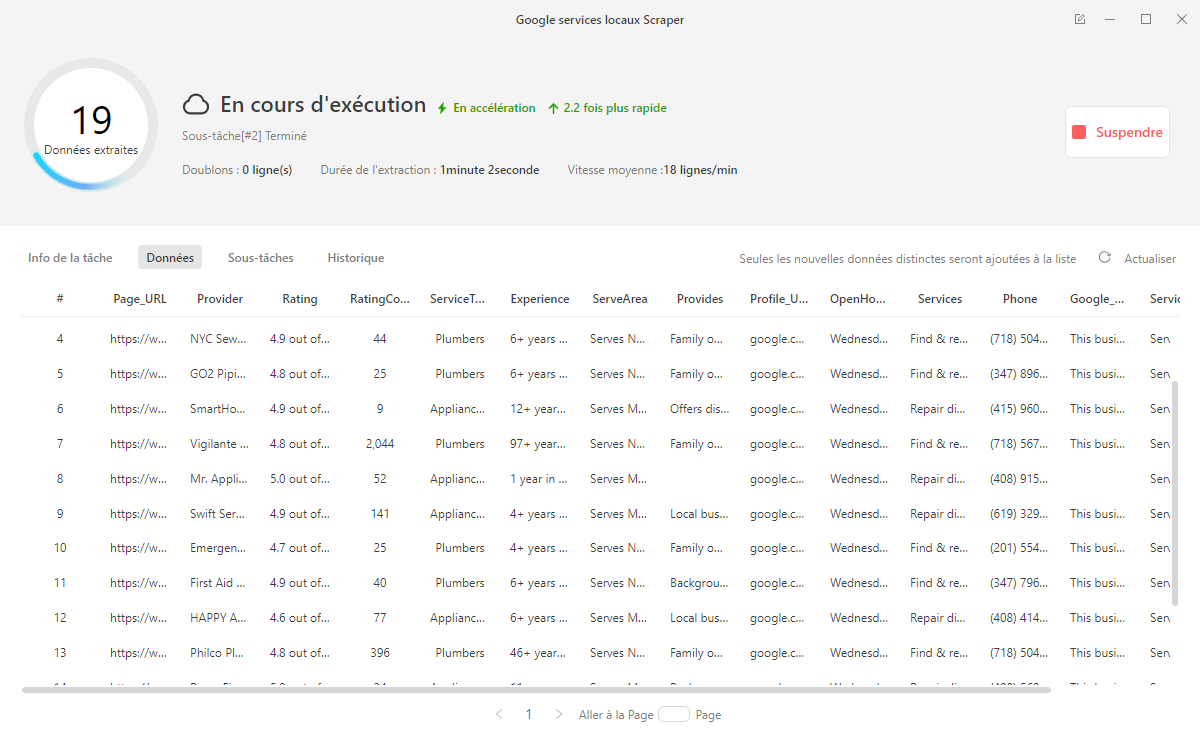The height and width of the screenshot is (734, 1200).
Task: Click the previous page chevron arrow
Action: click(500, 714)
